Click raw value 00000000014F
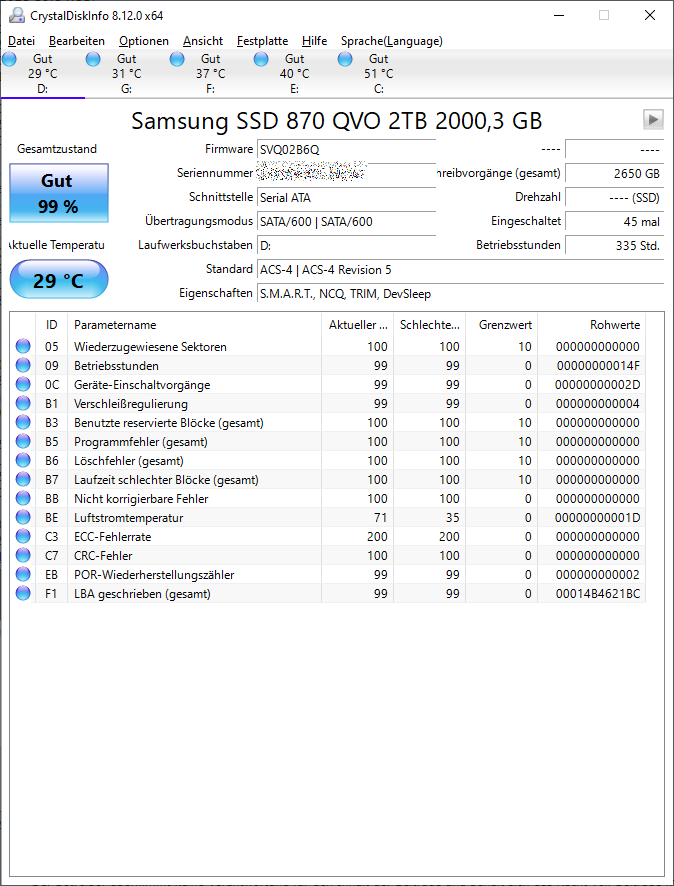The image size is (674, 886). coord(598,366)
